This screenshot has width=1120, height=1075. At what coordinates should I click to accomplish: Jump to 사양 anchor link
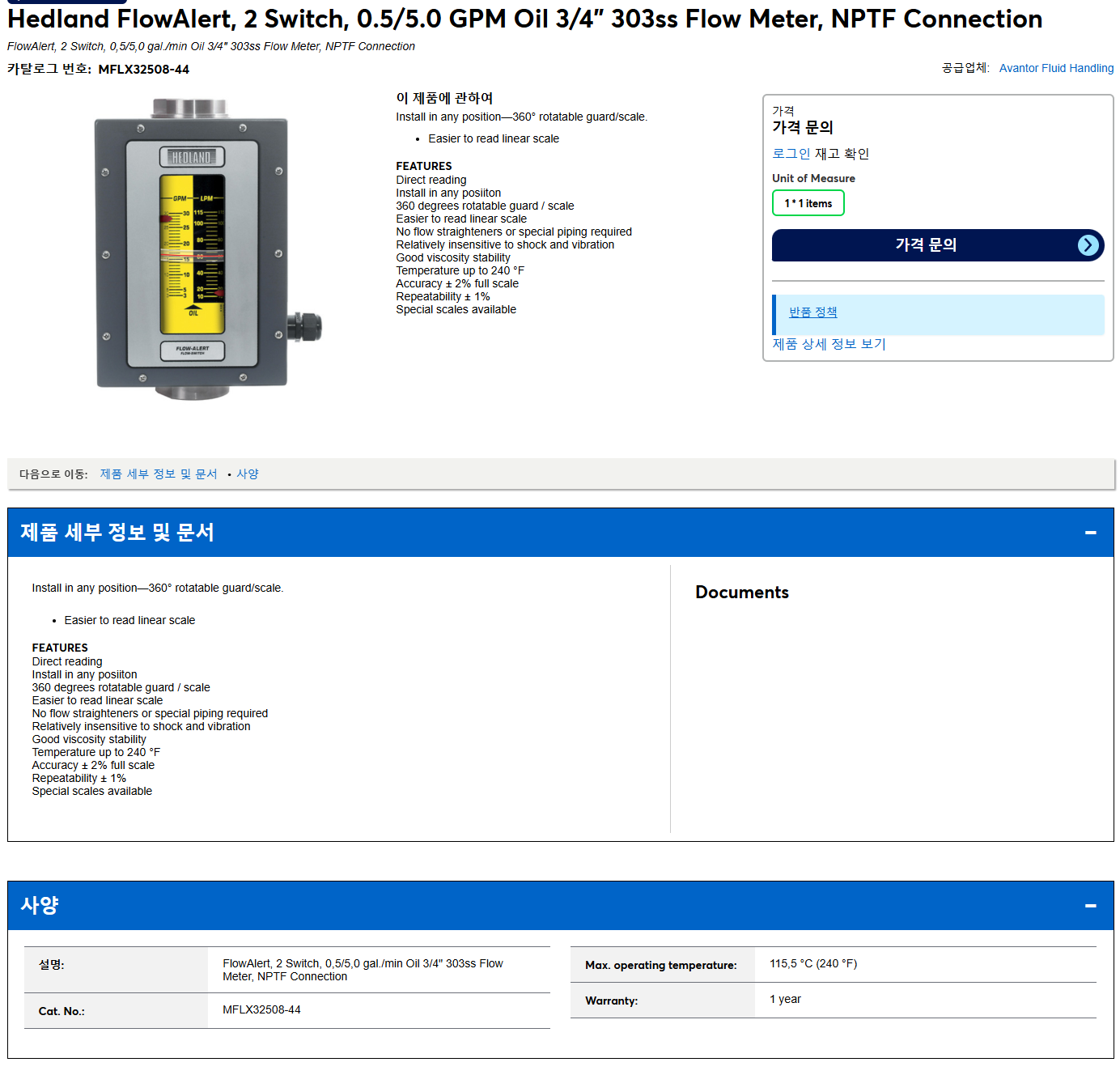[x=248, y=474]
